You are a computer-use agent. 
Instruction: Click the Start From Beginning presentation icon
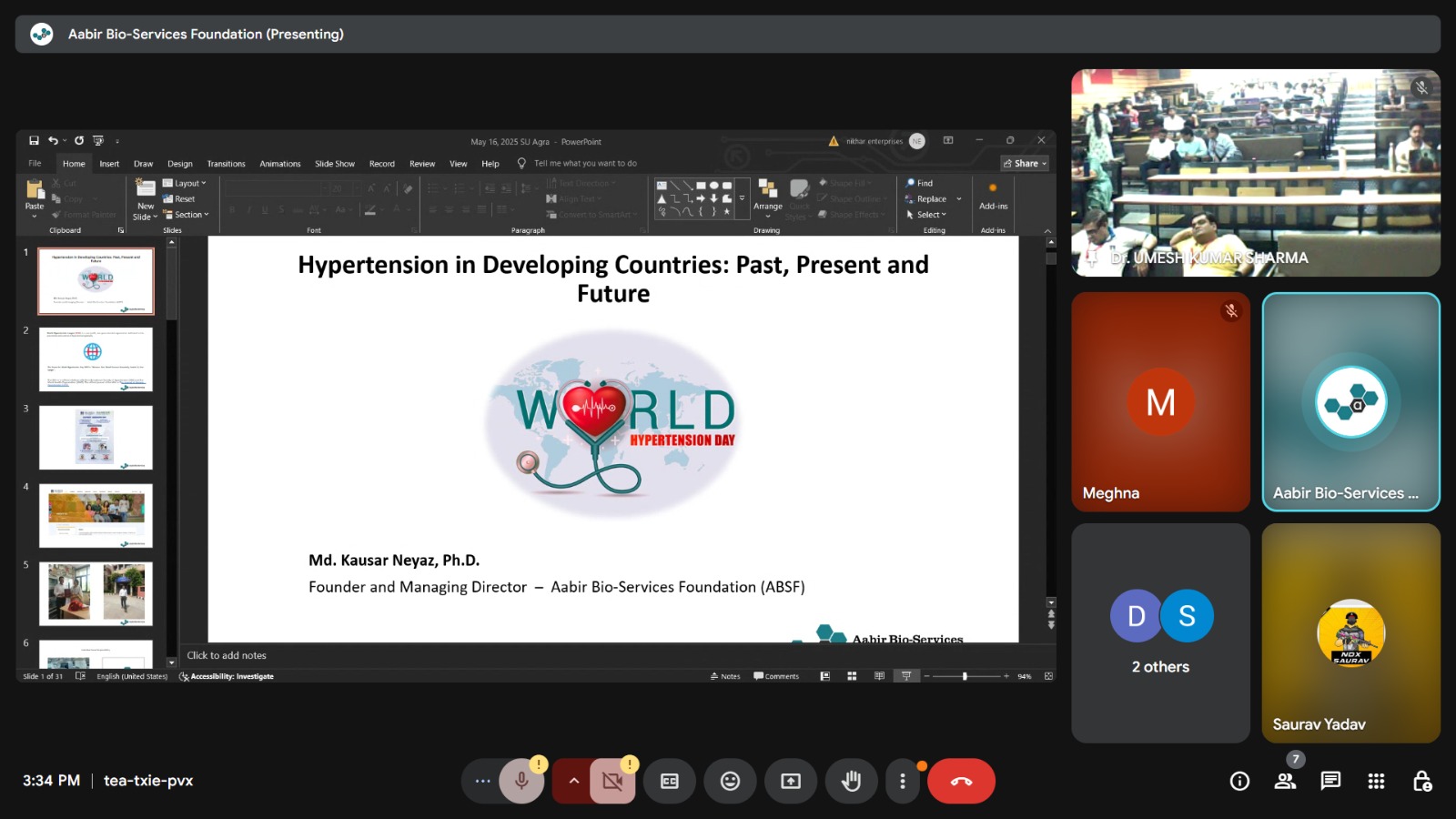[x=98, y=140]
